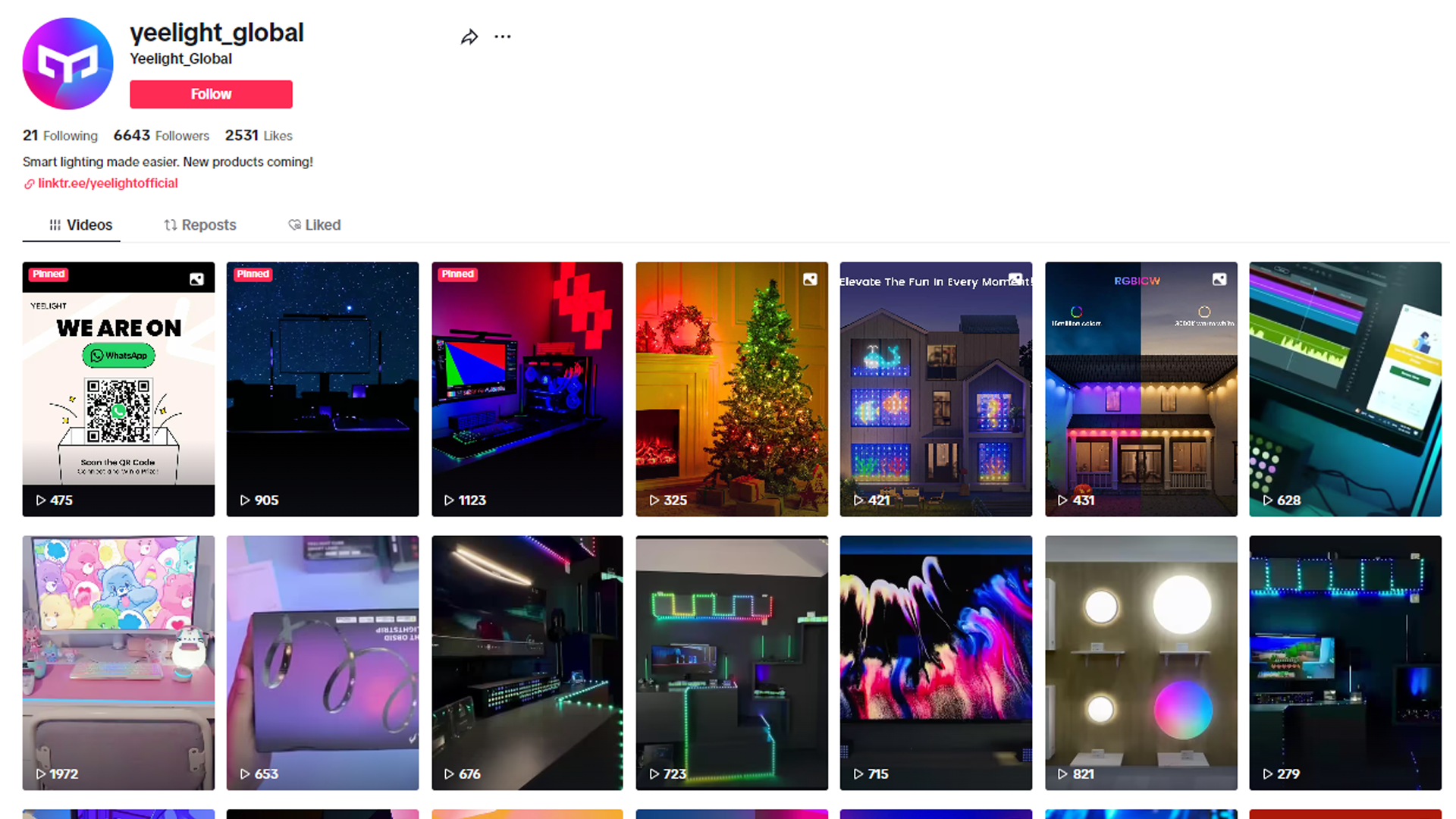The image size is (1456, 819).
Task: Click the Pinned badge on the gaming setup video
Action: point(457,275)
